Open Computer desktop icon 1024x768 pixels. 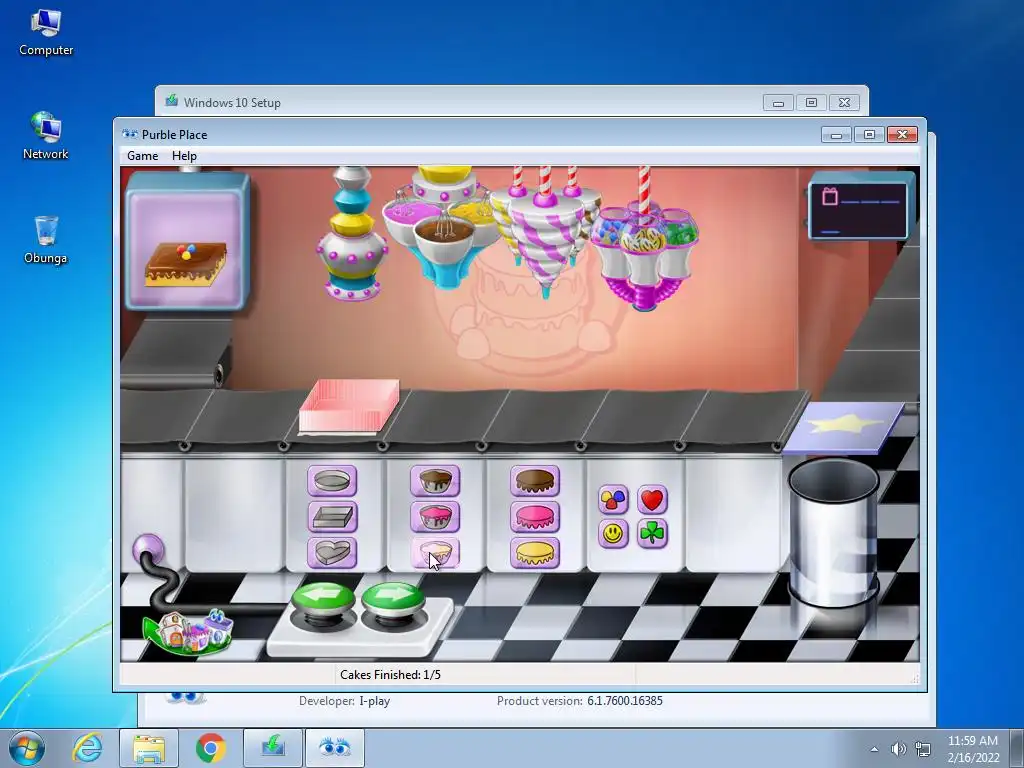pos(46,33)
